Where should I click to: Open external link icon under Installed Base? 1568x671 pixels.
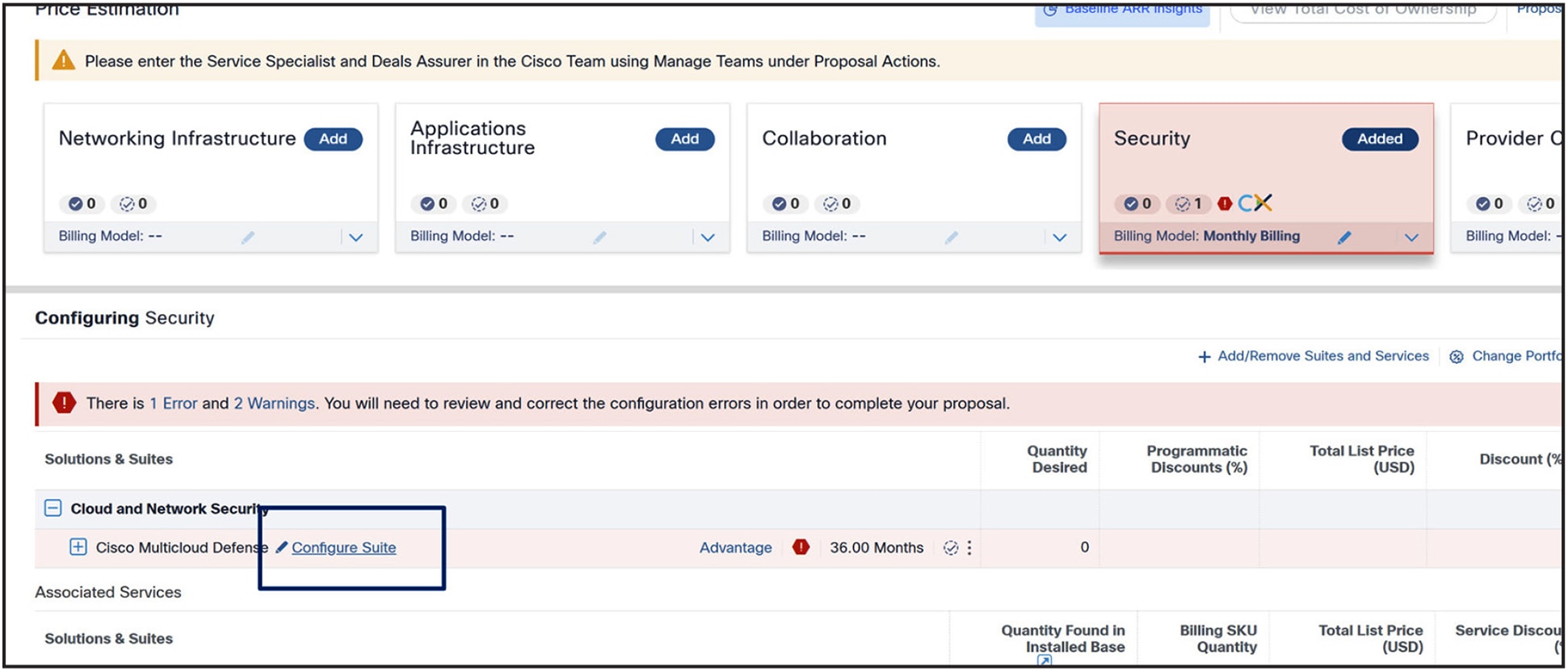(1045, 661)
